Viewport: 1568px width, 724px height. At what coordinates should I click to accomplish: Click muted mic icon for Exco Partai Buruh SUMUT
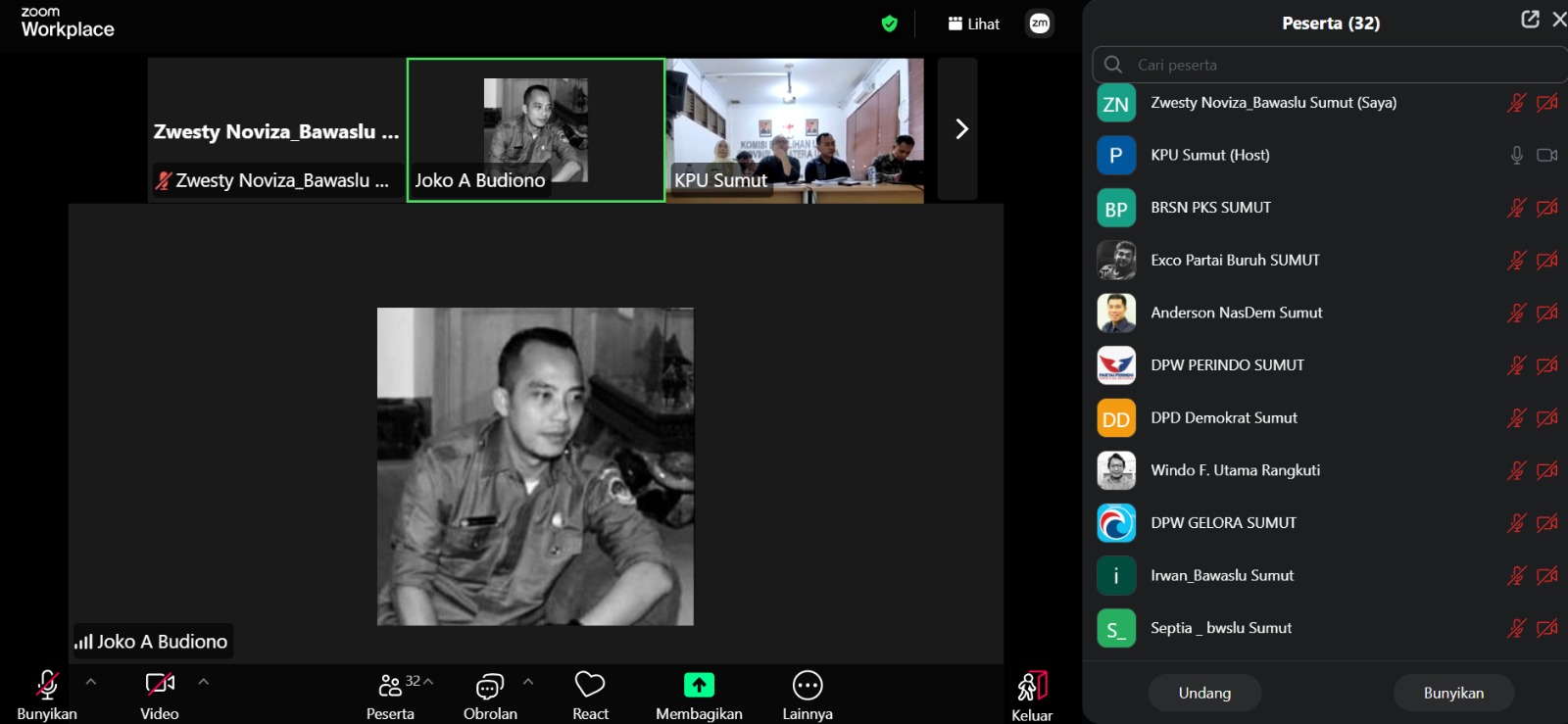1516,261
